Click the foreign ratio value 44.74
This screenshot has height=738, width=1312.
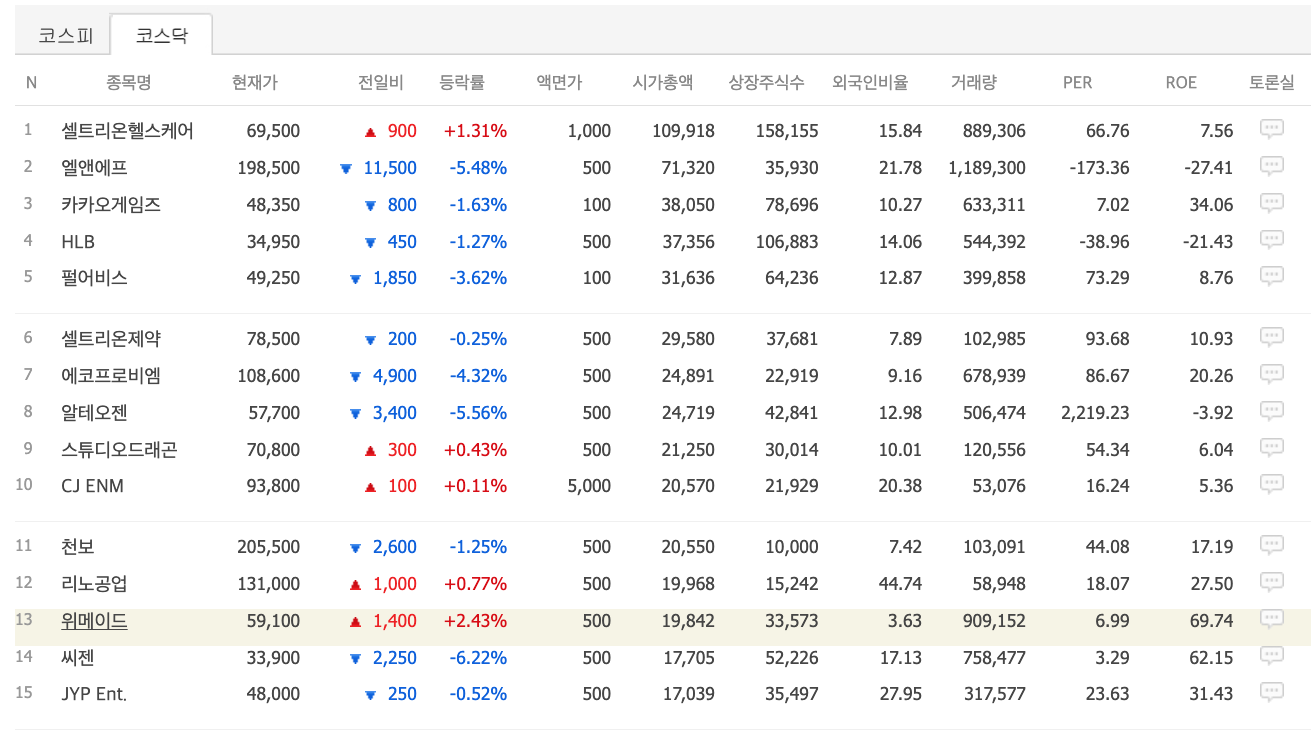pos(901,584)
